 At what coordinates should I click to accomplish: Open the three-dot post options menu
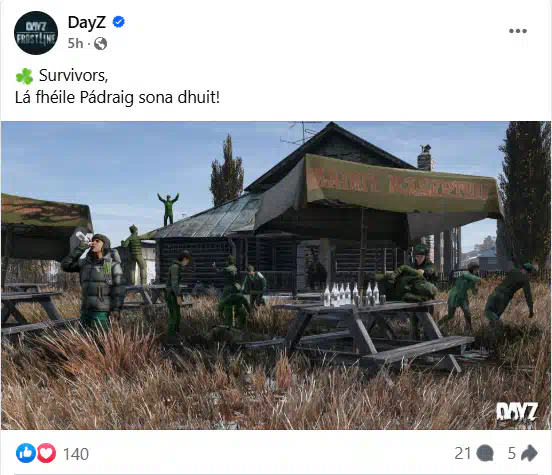coord(518,31)
